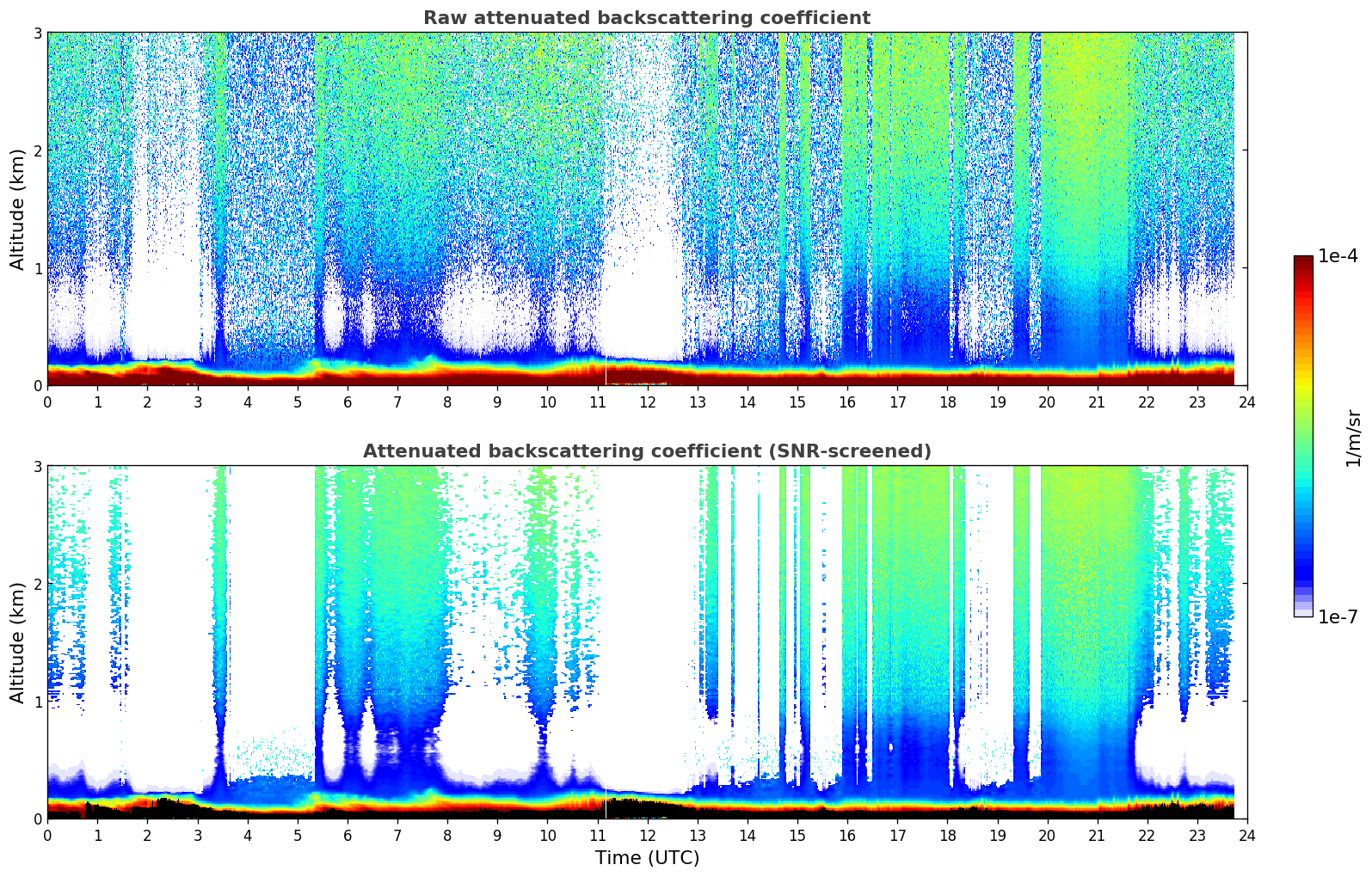Click time tick "20" under the SNR-screened plot
The width and height of the screenshot is (1372, 877).
click(x=1047, y=835)
